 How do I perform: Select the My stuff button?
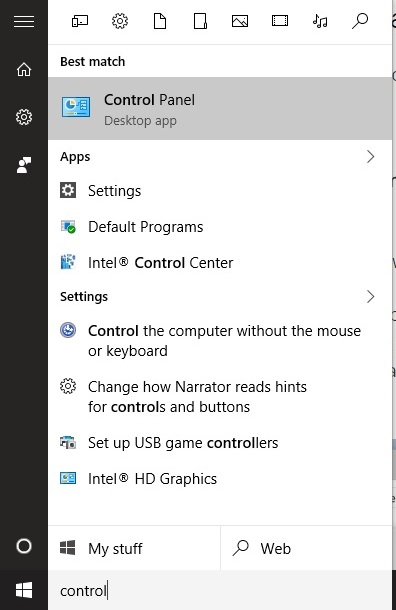tap(134, 548)
